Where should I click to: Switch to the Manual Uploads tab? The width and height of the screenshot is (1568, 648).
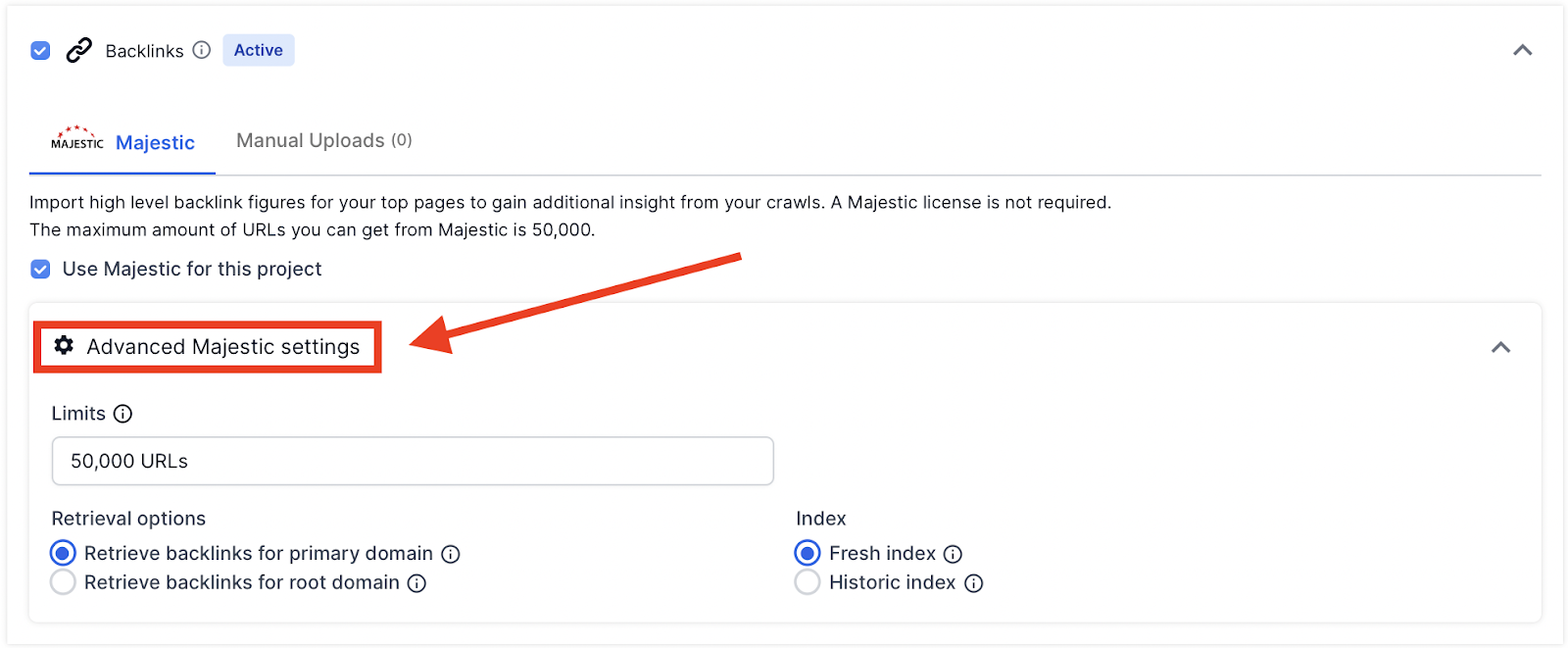tap(323, 141)
